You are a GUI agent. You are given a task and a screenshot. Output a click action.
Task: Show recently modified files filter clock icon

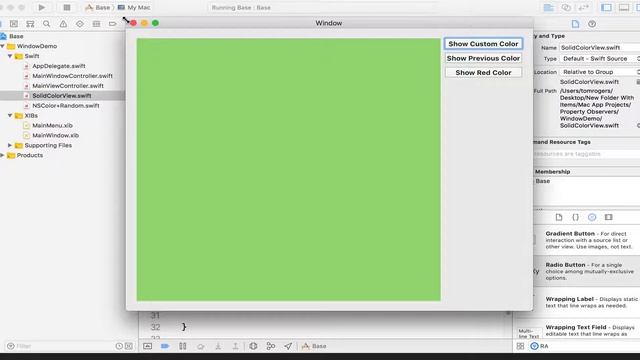[119, 346]
